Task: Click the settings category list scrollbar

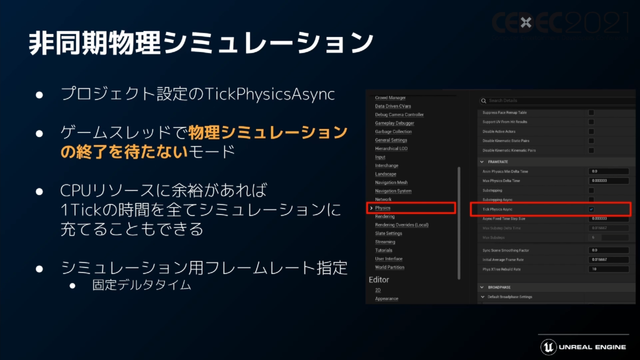Action: point(459,223)
